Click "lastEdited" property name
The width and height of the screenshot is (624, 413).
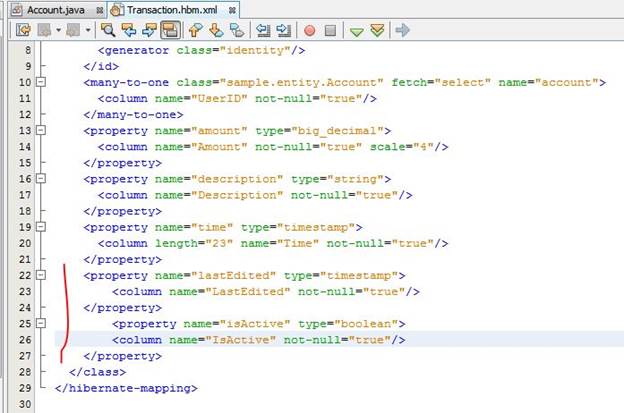coord(233,275)
